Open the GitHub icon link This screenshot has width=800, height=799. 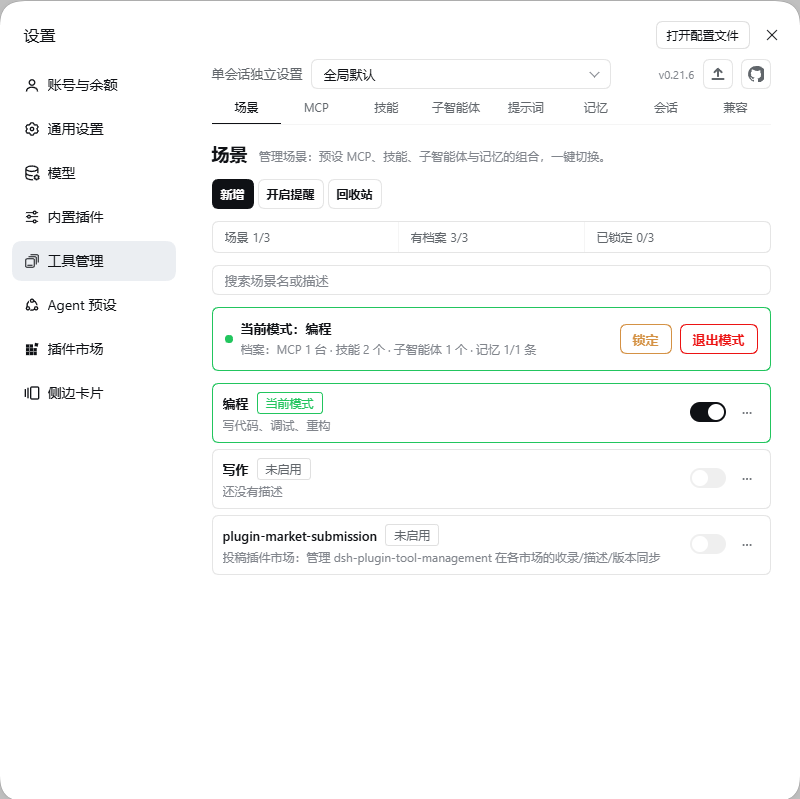(x=756, y=74)
